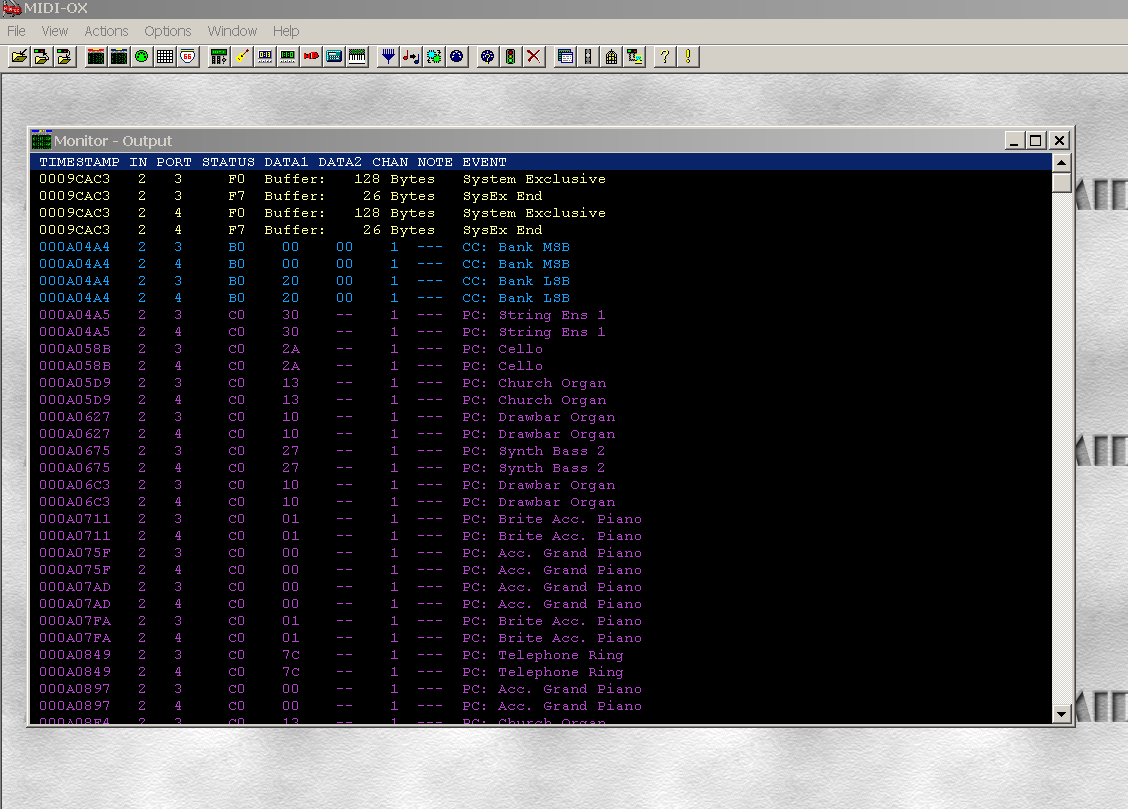
Task: Open the Options menu
Action: tap(167, 31)
